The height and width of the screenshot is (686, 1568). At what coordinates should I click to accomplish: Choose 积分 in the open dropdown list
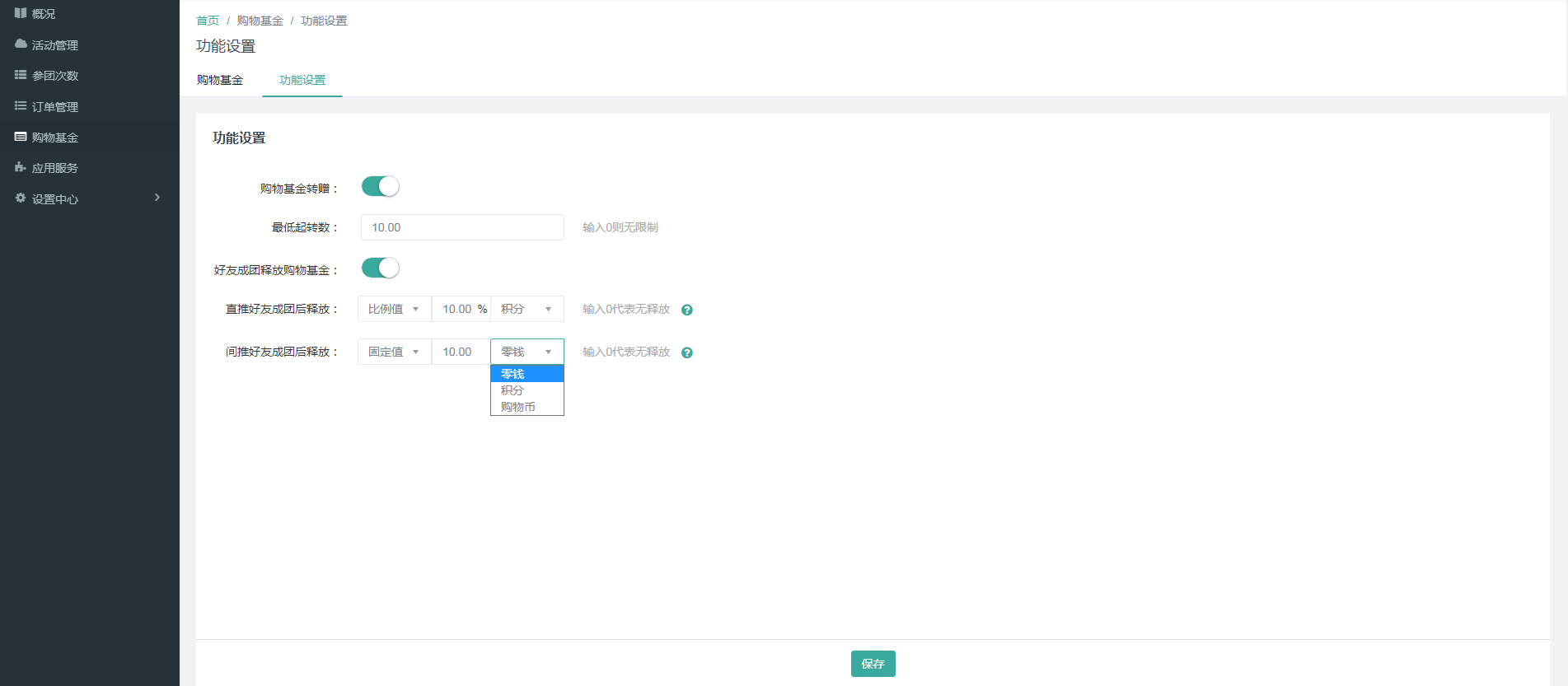(513, 390)
